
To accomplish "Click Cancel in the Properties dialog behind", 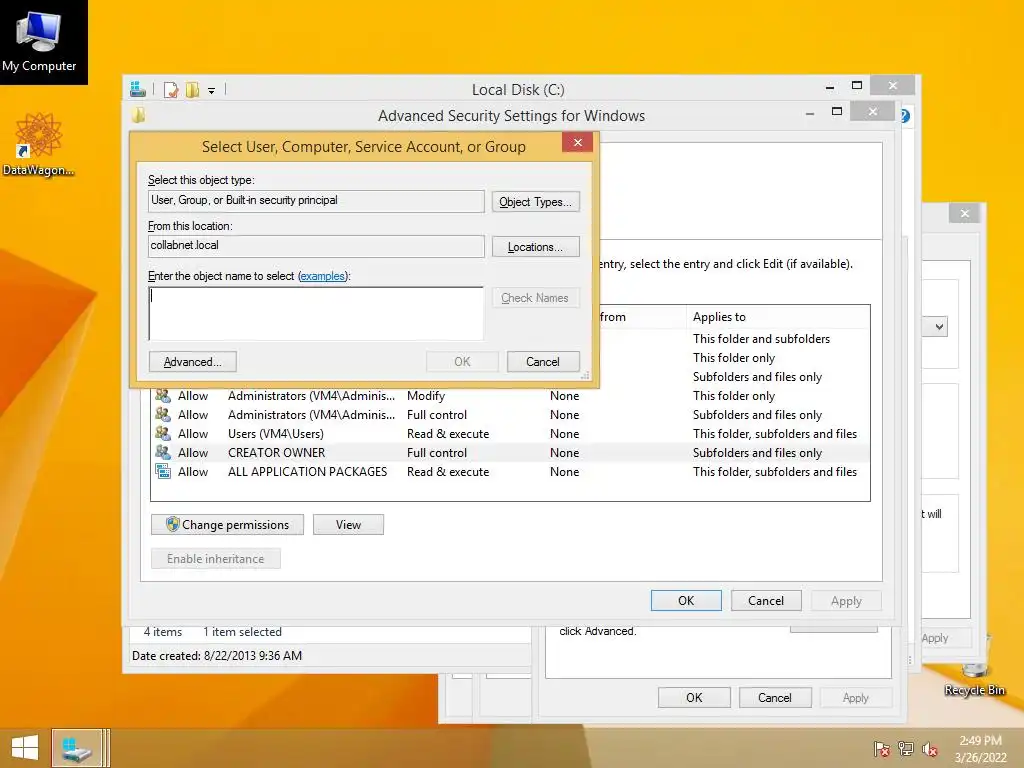I will [775, 697].
